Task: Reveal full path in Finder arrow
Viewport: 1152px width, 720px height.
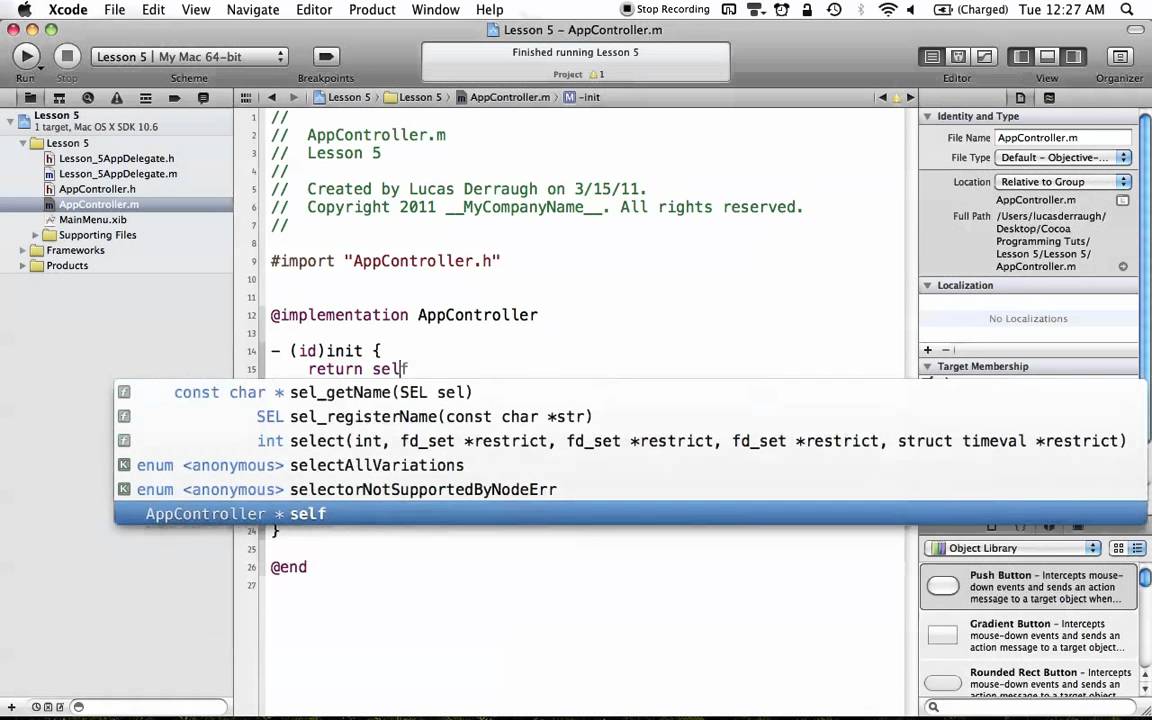Action: [1123, 267]
